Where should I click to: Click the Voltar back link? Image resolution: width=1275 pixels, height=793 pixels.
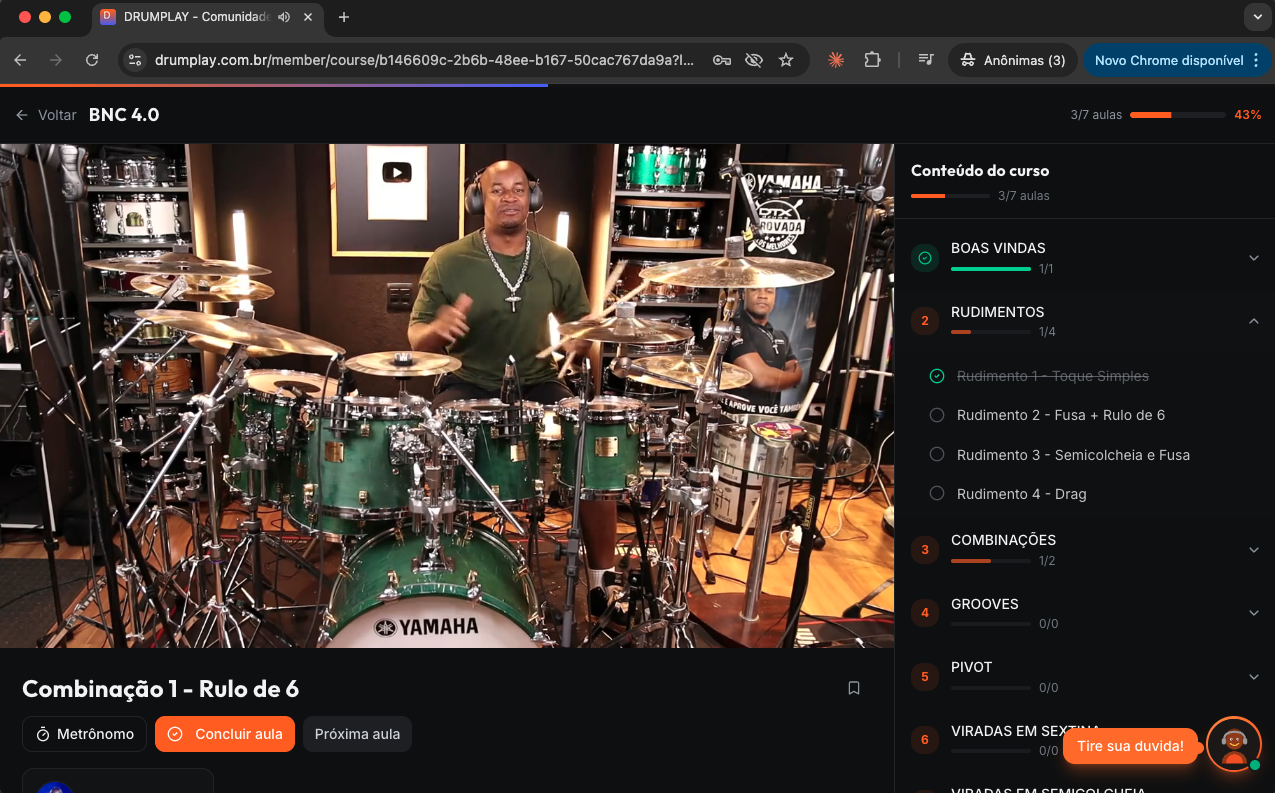[x=46, y=115]
